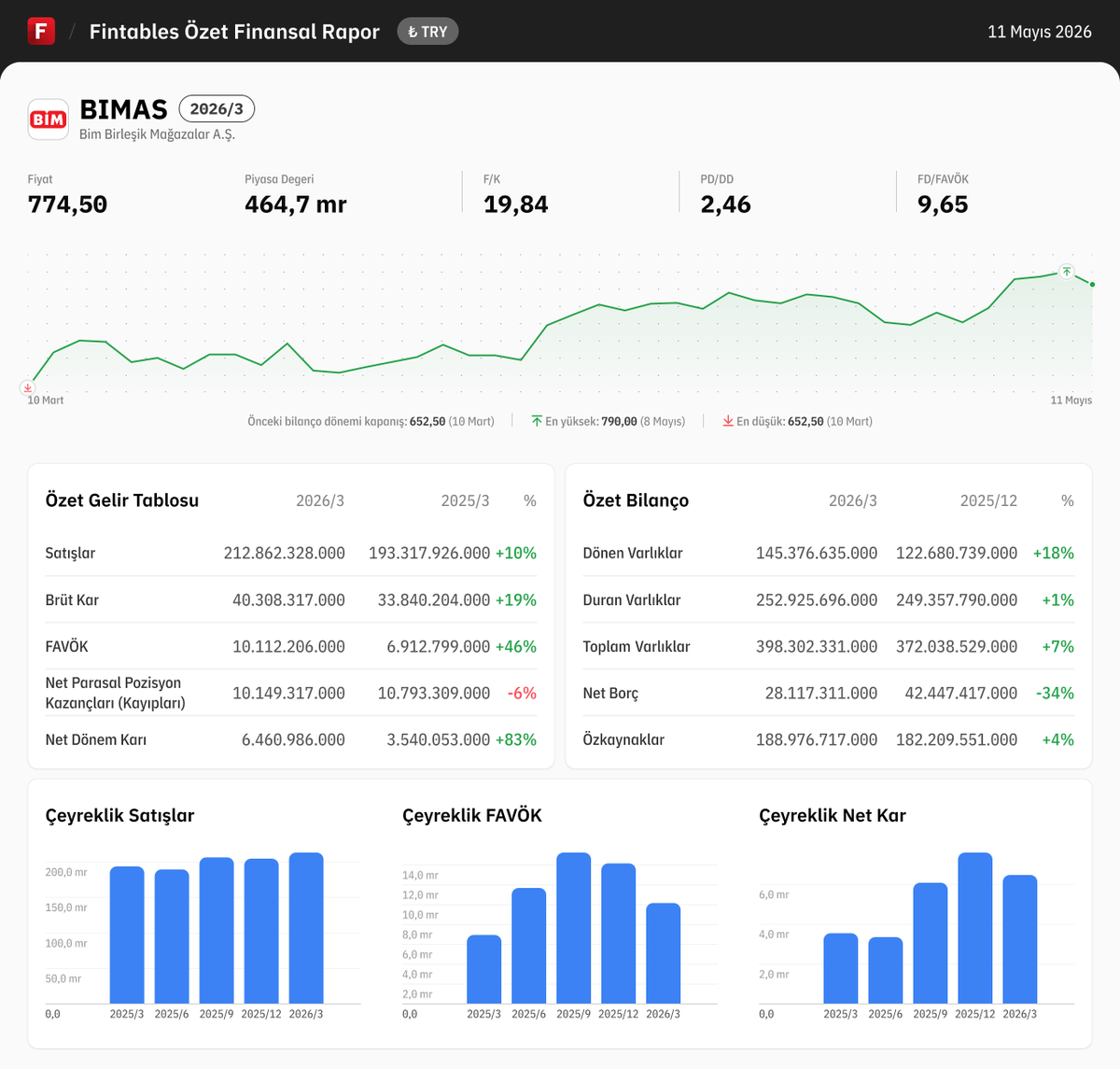Click Duran Varlıklar 2025/12 value 249.357.790.000
This screenshot has width=1120, height=1069.
pos(957,599)
